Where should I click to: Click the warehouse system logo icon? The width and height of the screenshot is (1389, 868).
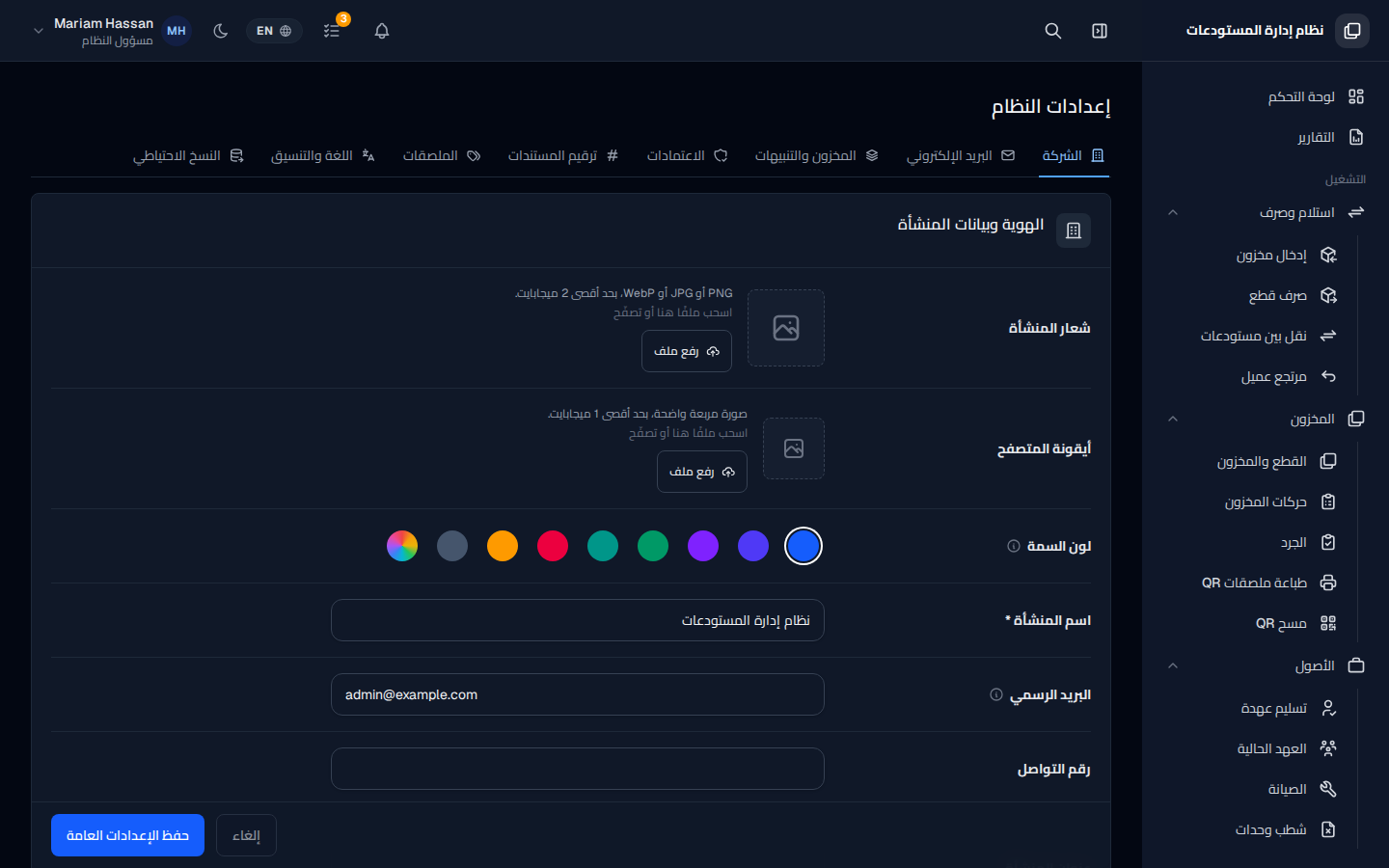tap(1352, 31)
